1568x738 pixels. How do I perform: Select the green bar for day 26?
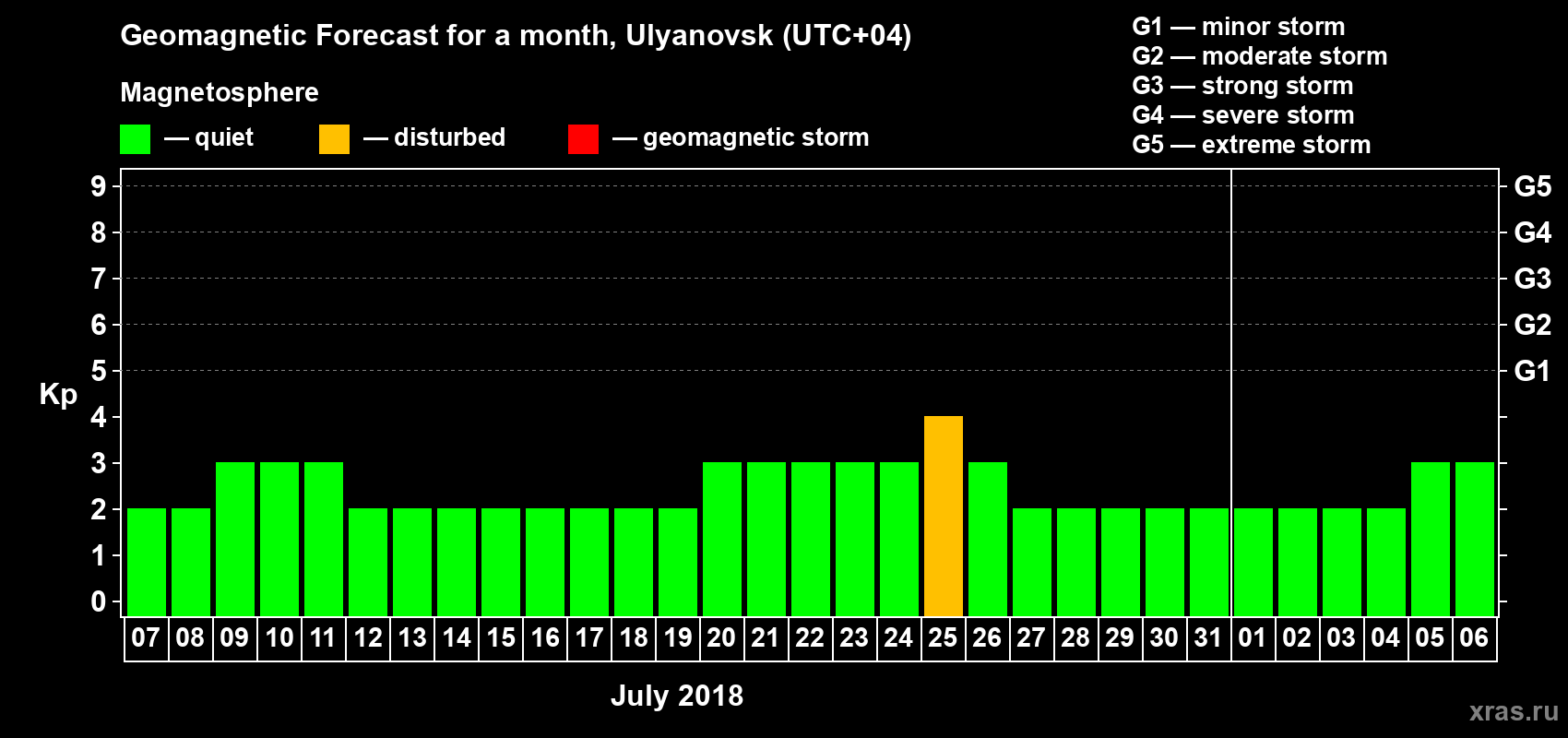(x=988, y=539)
